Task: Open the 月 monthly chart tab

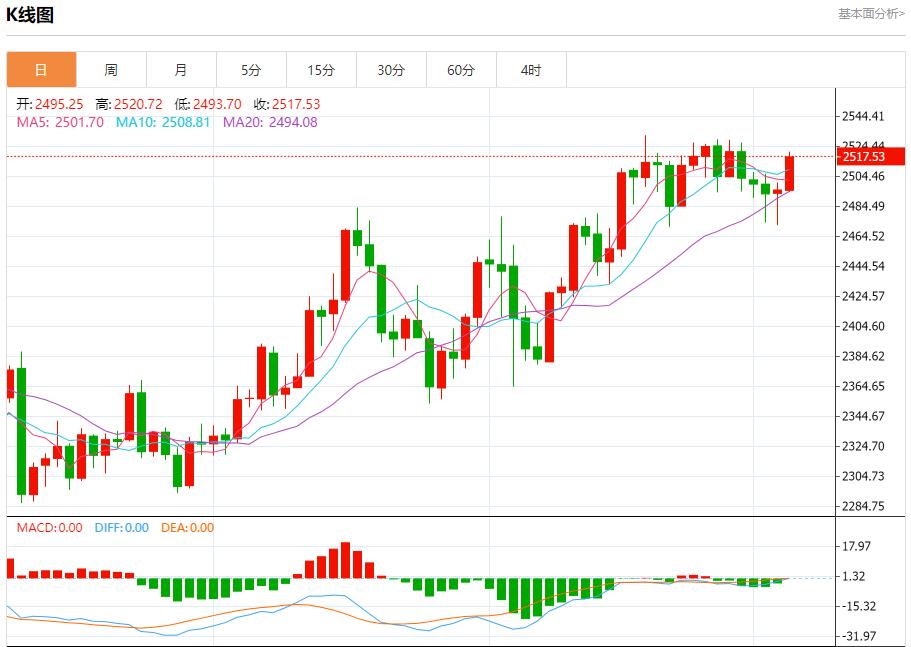Action: point(181,70)
